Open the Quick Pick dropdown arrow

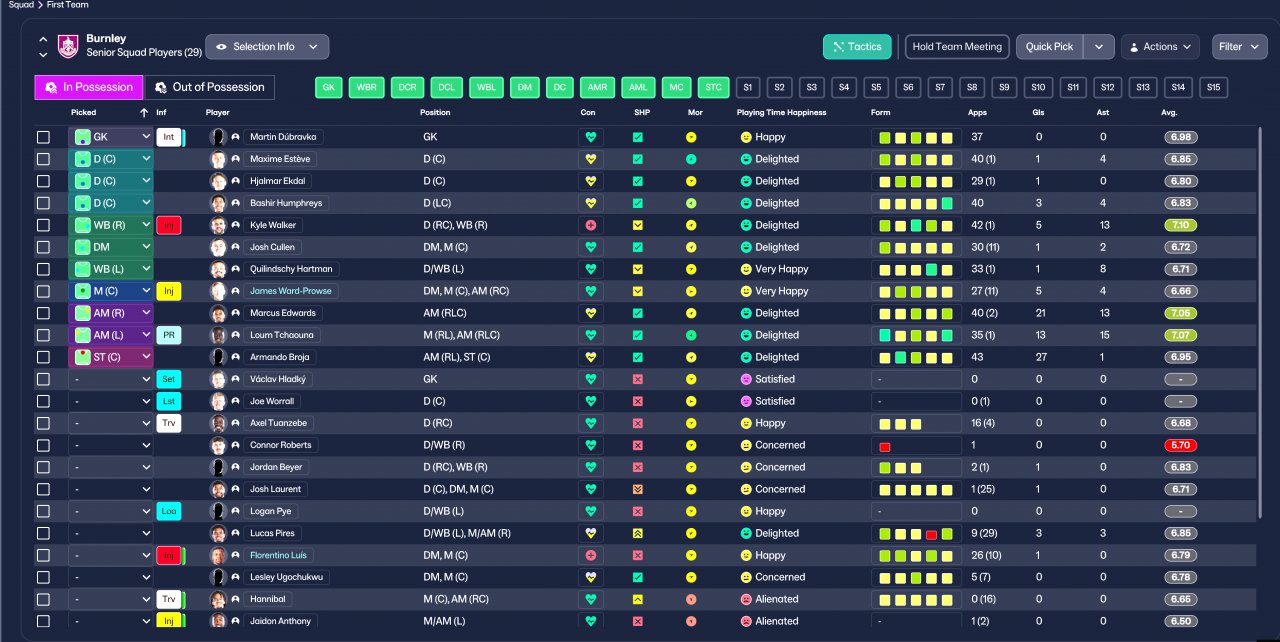[1099, 47]
